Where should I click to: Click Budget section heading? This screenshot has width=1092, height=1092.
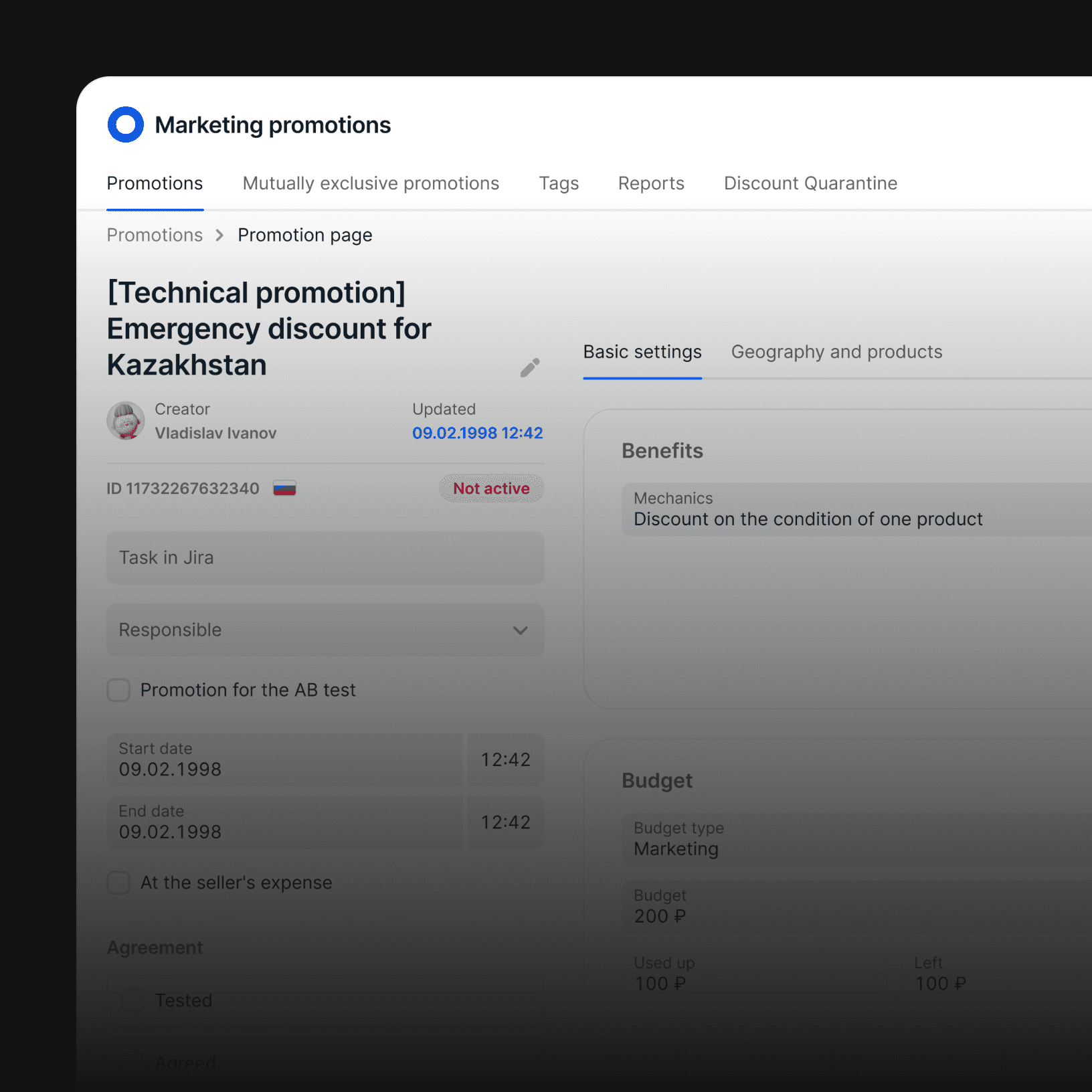pyautogui.click(x=657, y=781)
